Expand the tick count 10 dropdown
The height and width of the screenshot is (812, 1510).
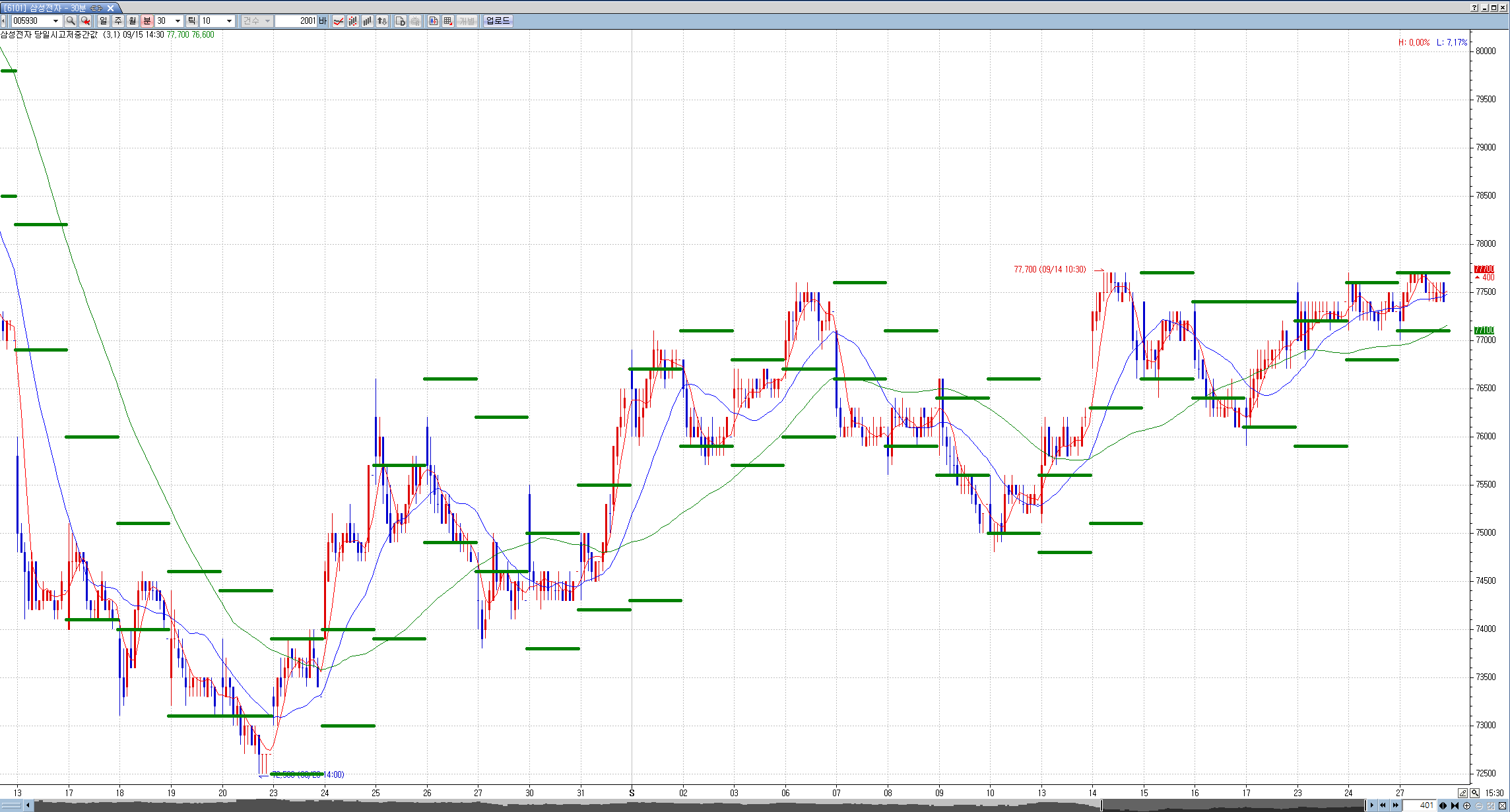click(x=229, y=21)
